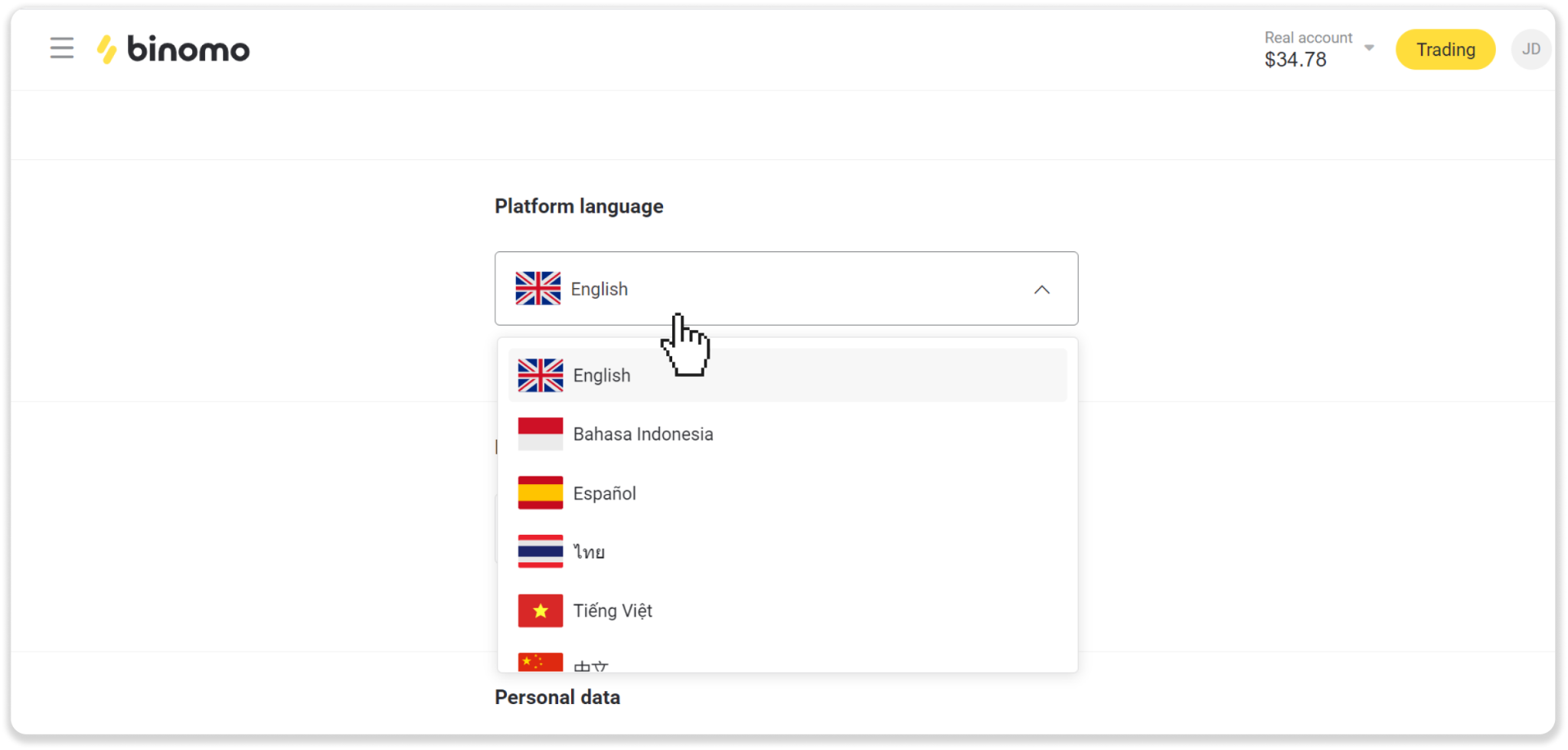Click the Vietnamese flag icon
This screenshot has width=1568, height=750.
540,611
